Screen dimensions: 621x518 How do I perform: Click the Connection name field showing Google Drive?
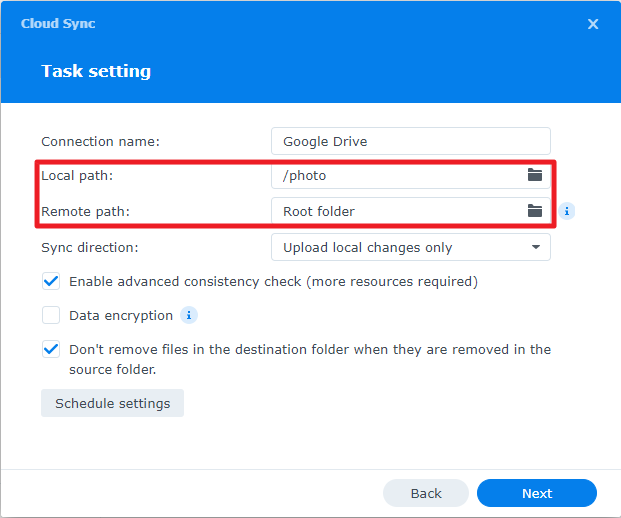[410, 141]
